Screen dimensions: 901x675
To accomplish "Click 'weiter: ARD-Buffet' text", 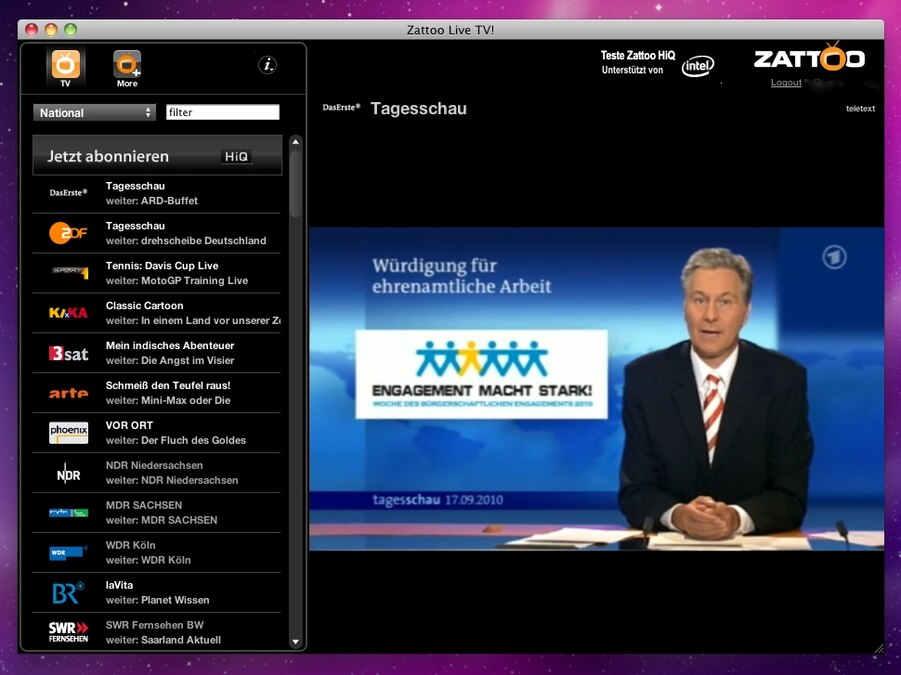I will click(x=152, y=200).
